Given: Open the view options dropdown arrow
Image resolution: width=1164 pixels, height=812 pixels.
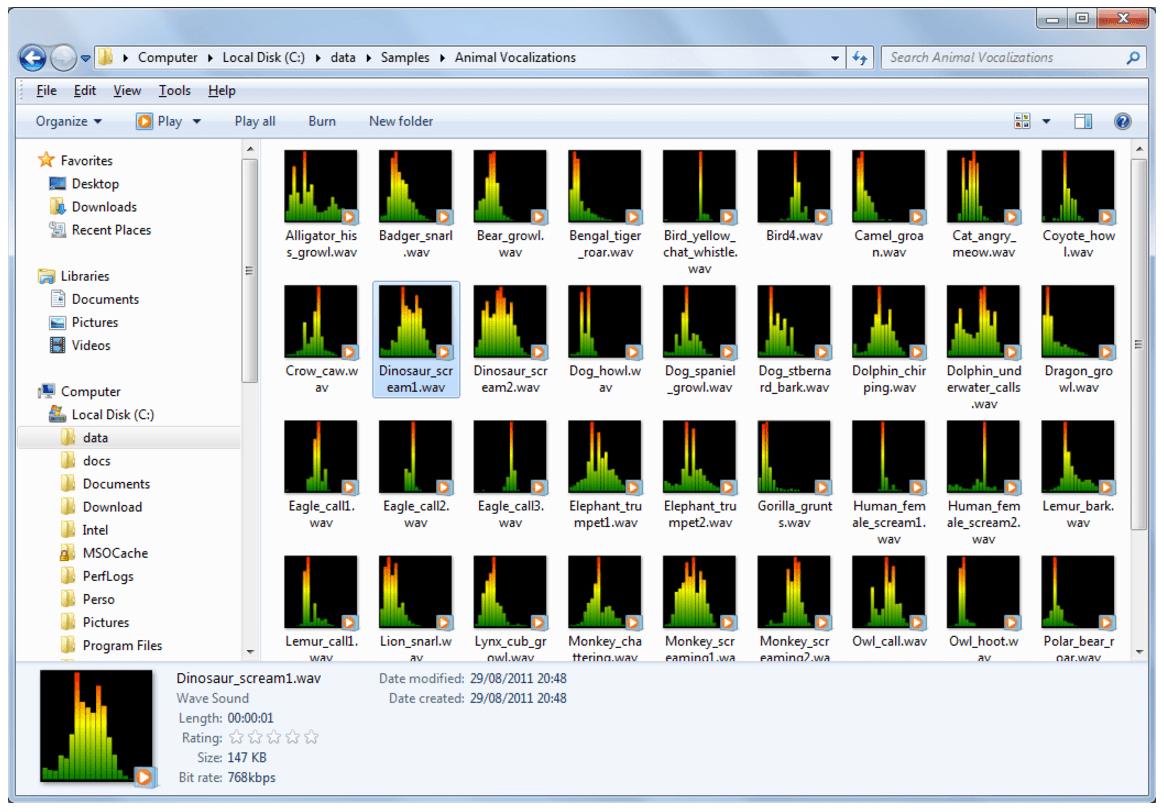Looking at the screenshot, I should click(x=1046, y=121).
